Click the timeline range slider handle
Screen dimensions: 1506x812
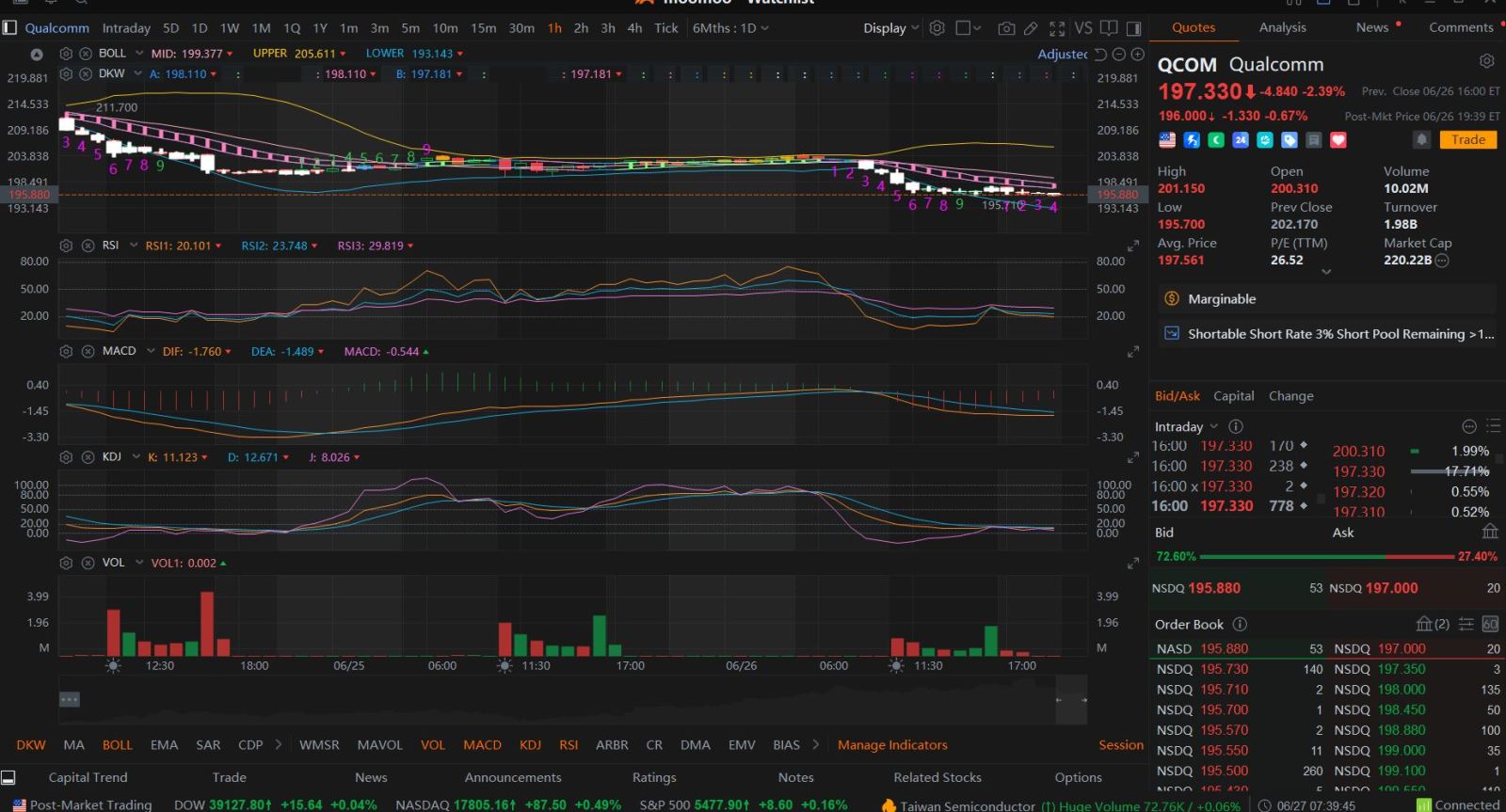1071,699
